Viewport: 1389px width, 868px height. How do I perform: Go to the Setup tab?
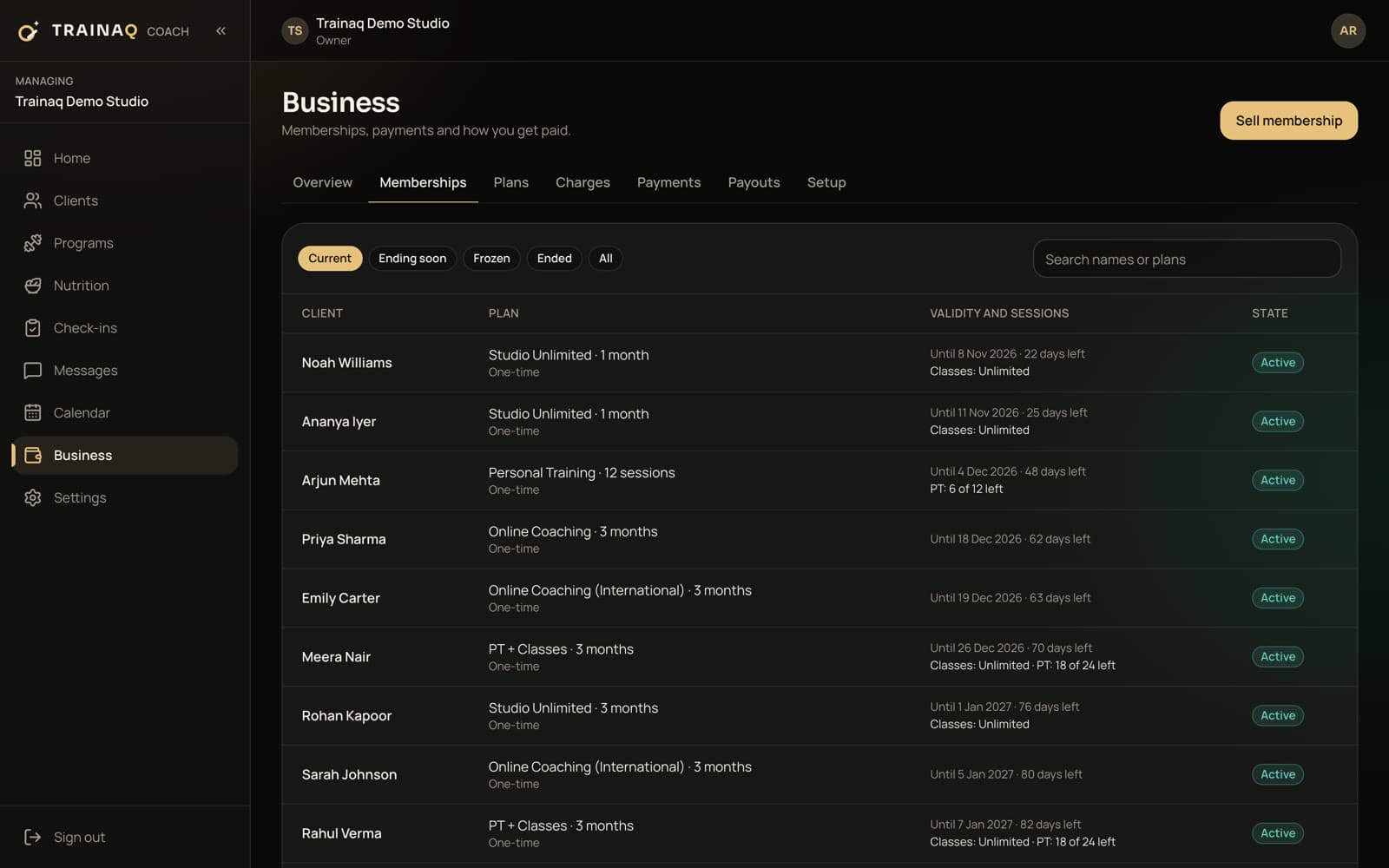click(826, 182)
